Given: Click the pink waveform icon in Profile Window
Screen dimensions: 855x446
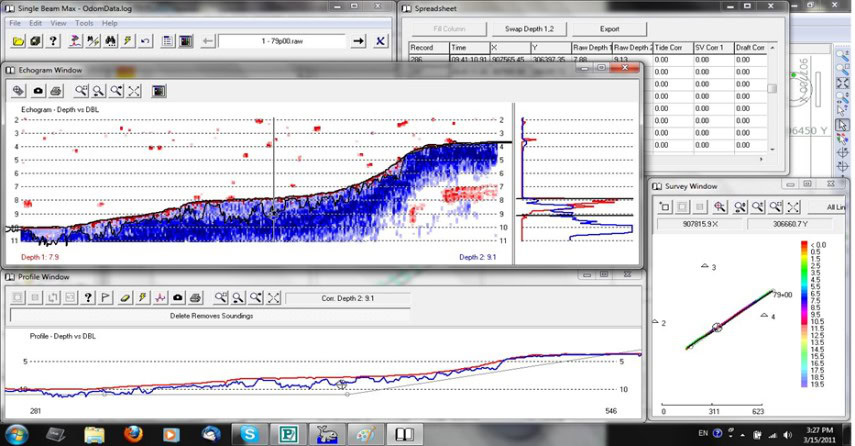Looking at the screenshot, I should pos(160,298).
